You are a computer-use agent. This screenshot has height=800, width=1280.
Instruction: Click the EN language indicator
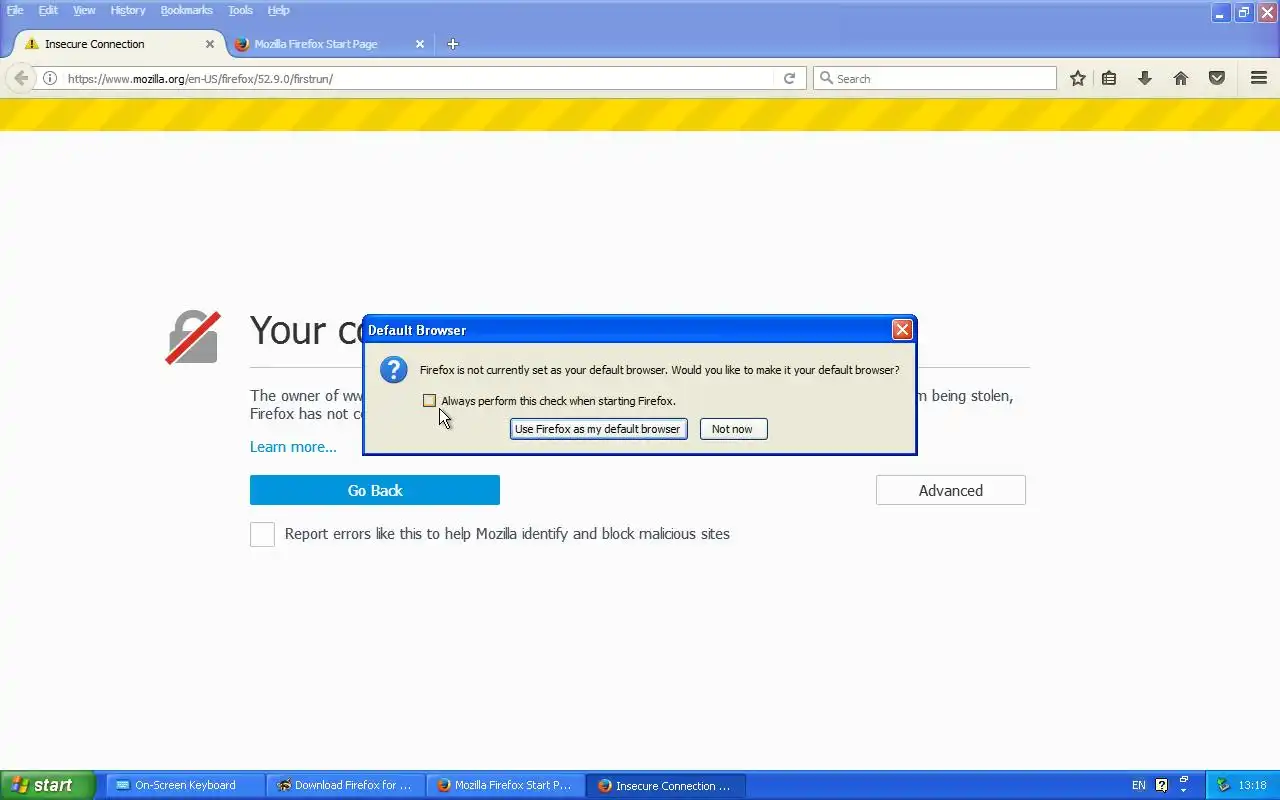[1139, 785]
